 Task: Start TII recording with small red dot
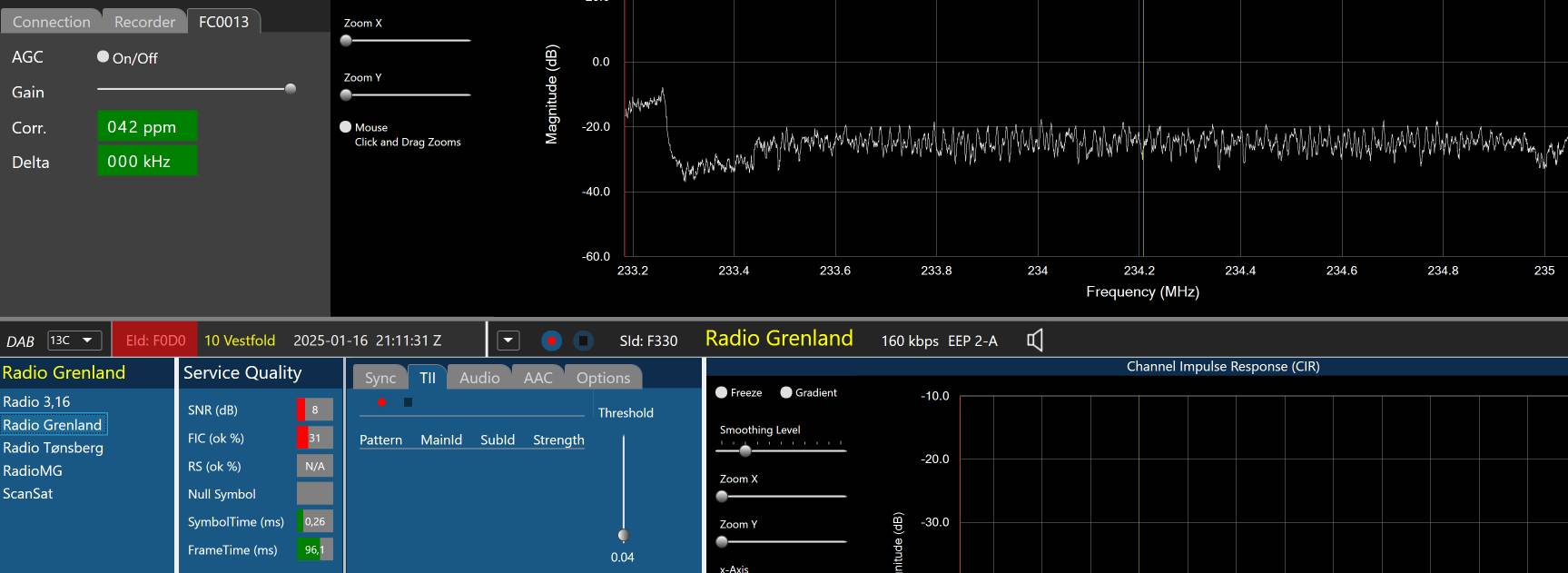(381, 402)
